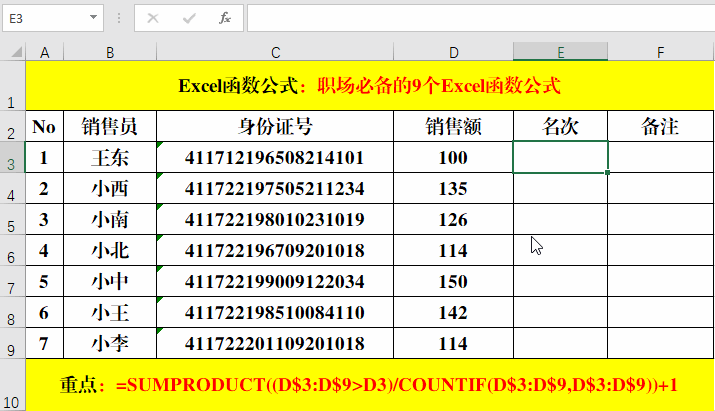715x411 pixels.
Task: Select the cell with name '小李'
Action: click(110, 343)
